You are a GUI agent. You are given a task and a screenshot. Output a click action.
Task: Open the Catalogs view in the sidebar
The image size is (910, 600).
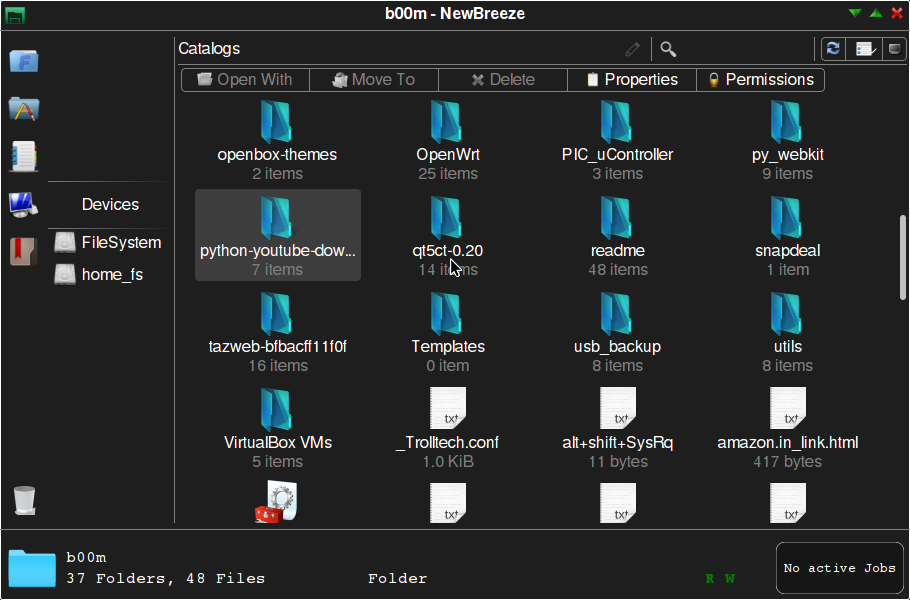pyautogui.click(x=24, y=156)
